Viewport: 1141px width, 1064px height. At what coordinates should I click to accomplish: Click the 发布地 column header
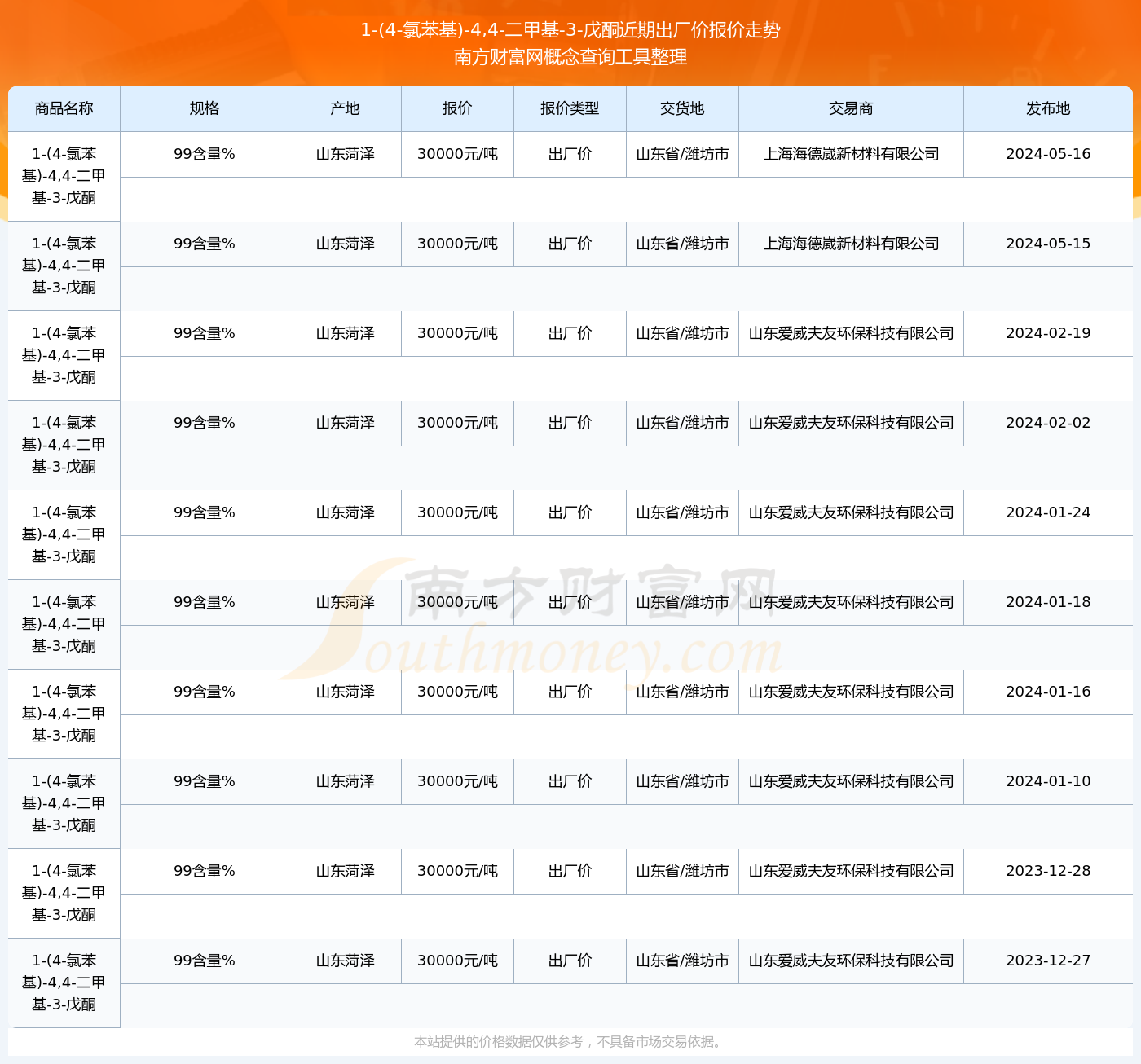click(x=1048, y=108)
